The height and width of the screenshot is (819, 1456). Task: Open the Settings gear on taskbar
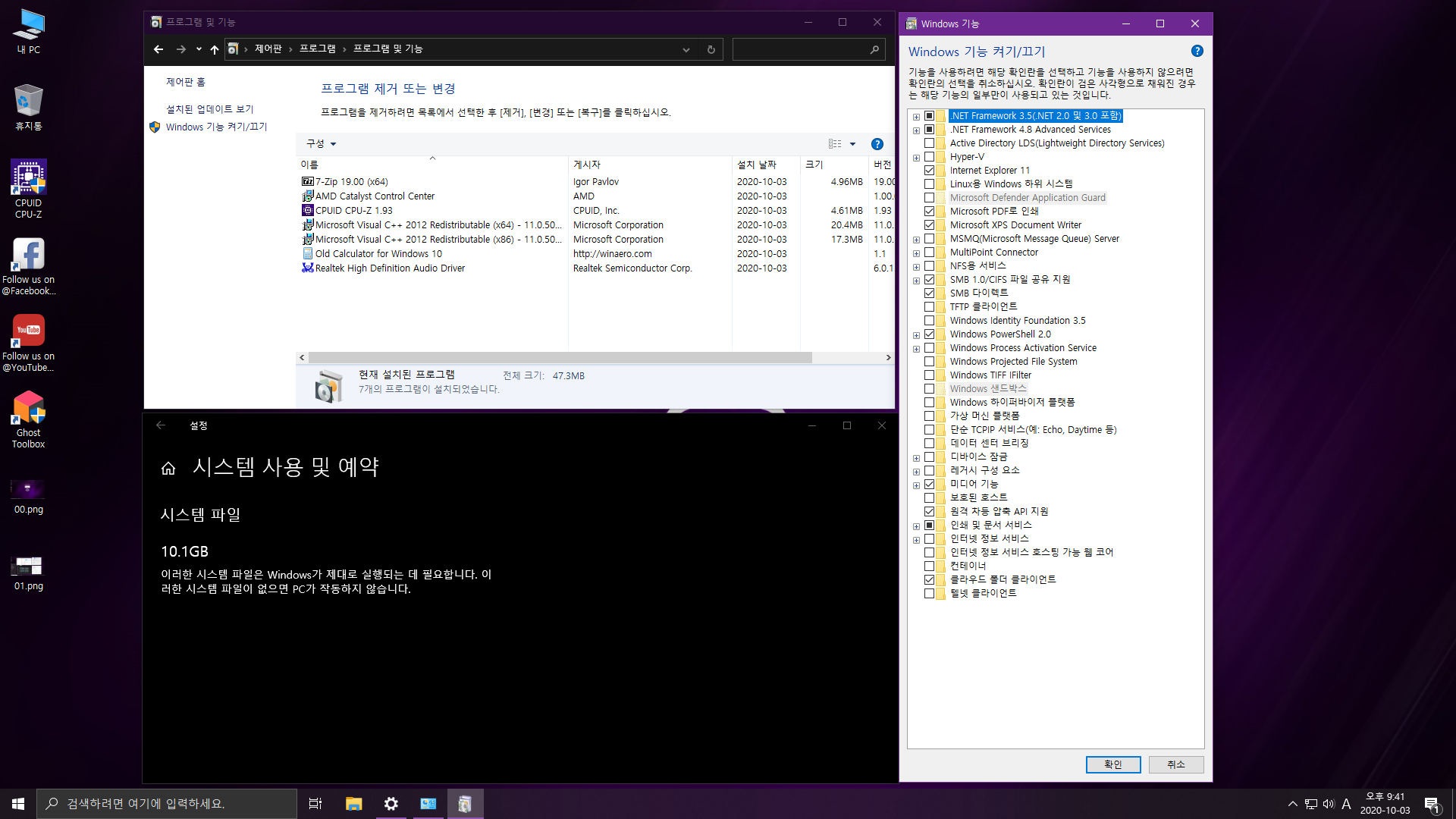coord(391,803)
